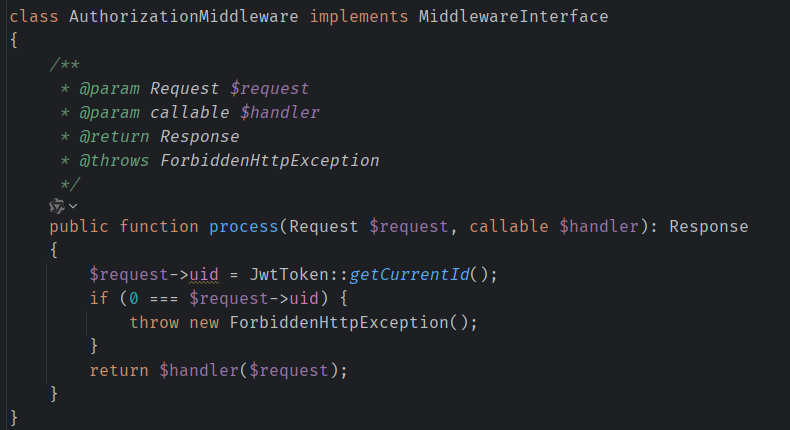Click the number 0 in the if condition
Image resolution: width=790 pixels, height=430 pixels.
point(134,298)
